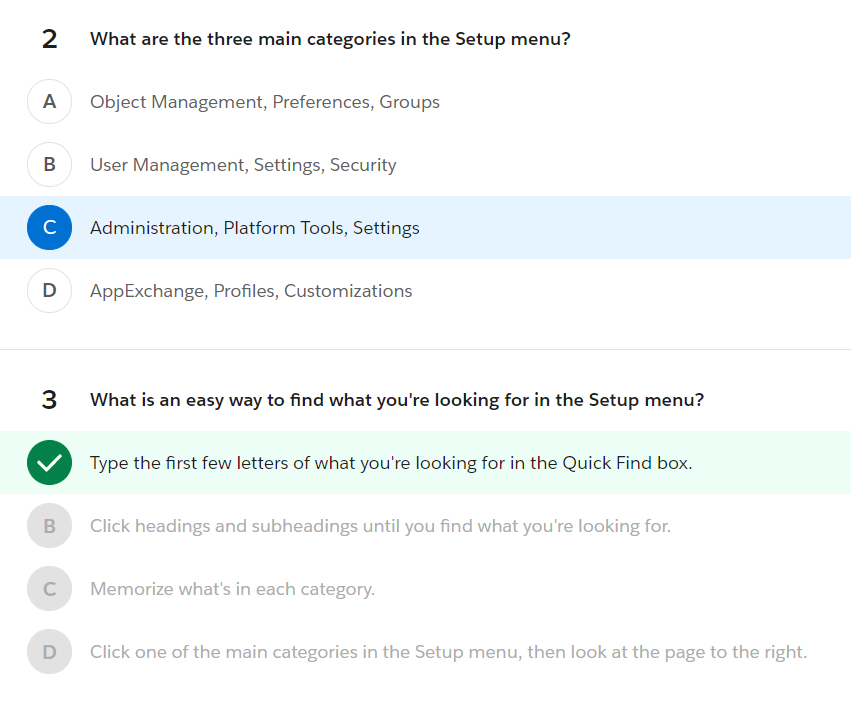Select radio circle A in question 2
Viewport: 851px width, 703px height.
[x=49, y=102]
